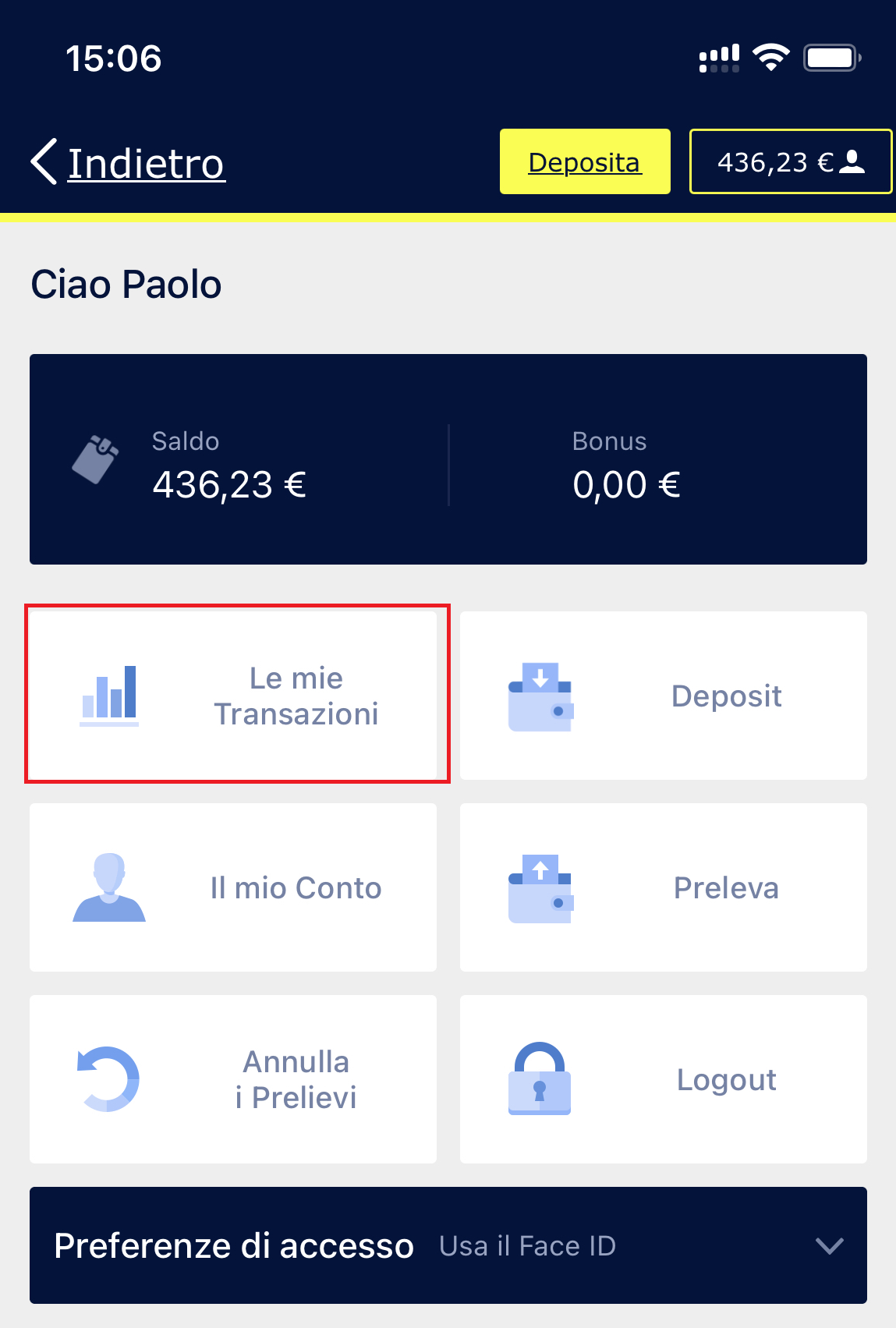Viewport: 896px width, 1328px height.
Task: Tap the 436,23 € header balance button
Action: (x=791, y=161)
